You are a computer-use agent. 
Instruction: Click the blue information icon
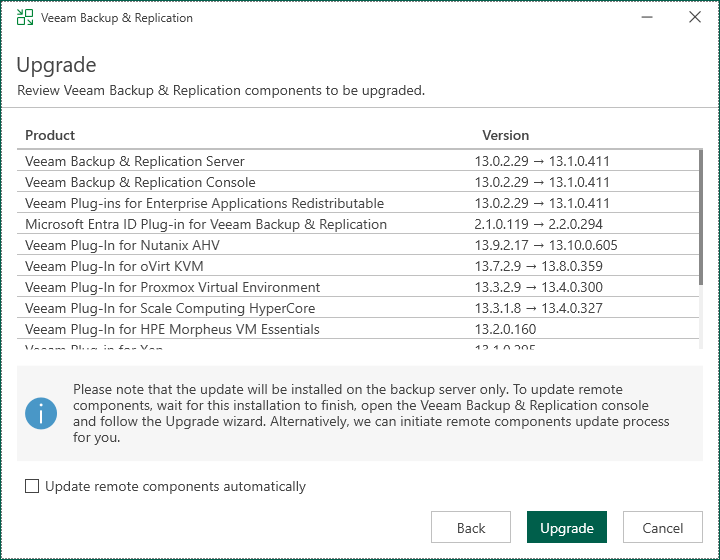pyautogui.click(x=41, y=413)
